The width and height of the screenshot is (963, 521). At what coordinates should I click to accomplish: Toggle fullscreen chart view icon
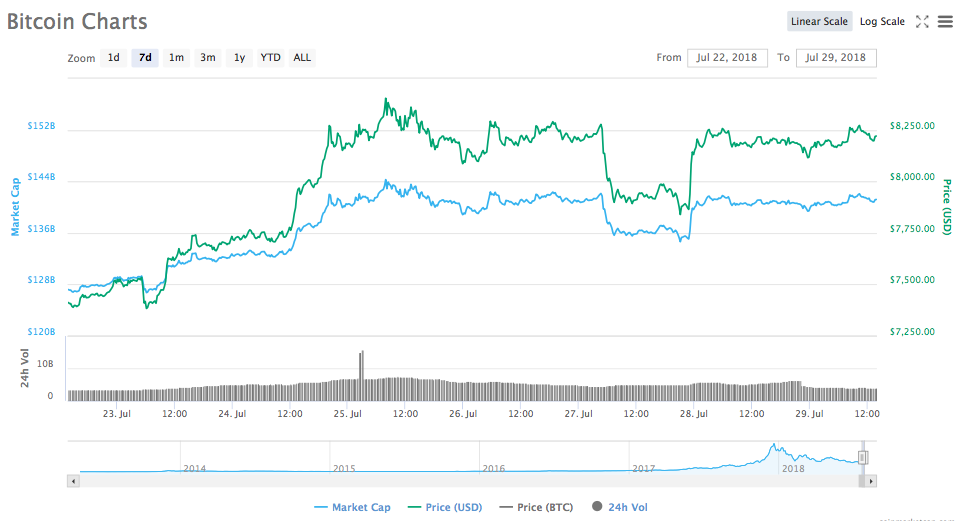click(922, 22)
